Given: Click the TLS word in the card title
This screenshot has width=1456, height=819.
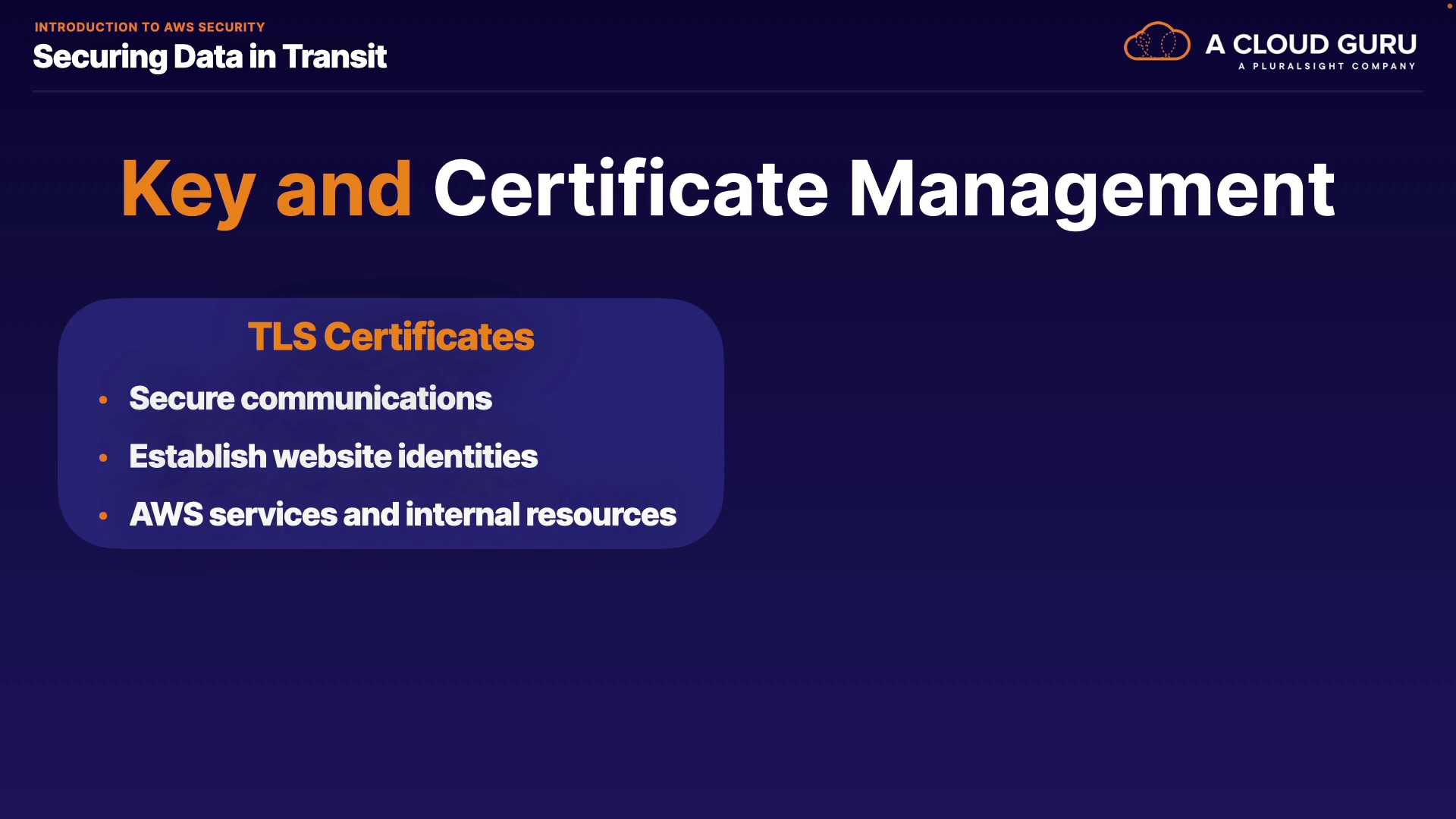Looking at the screenshot, I should [281, 337].
